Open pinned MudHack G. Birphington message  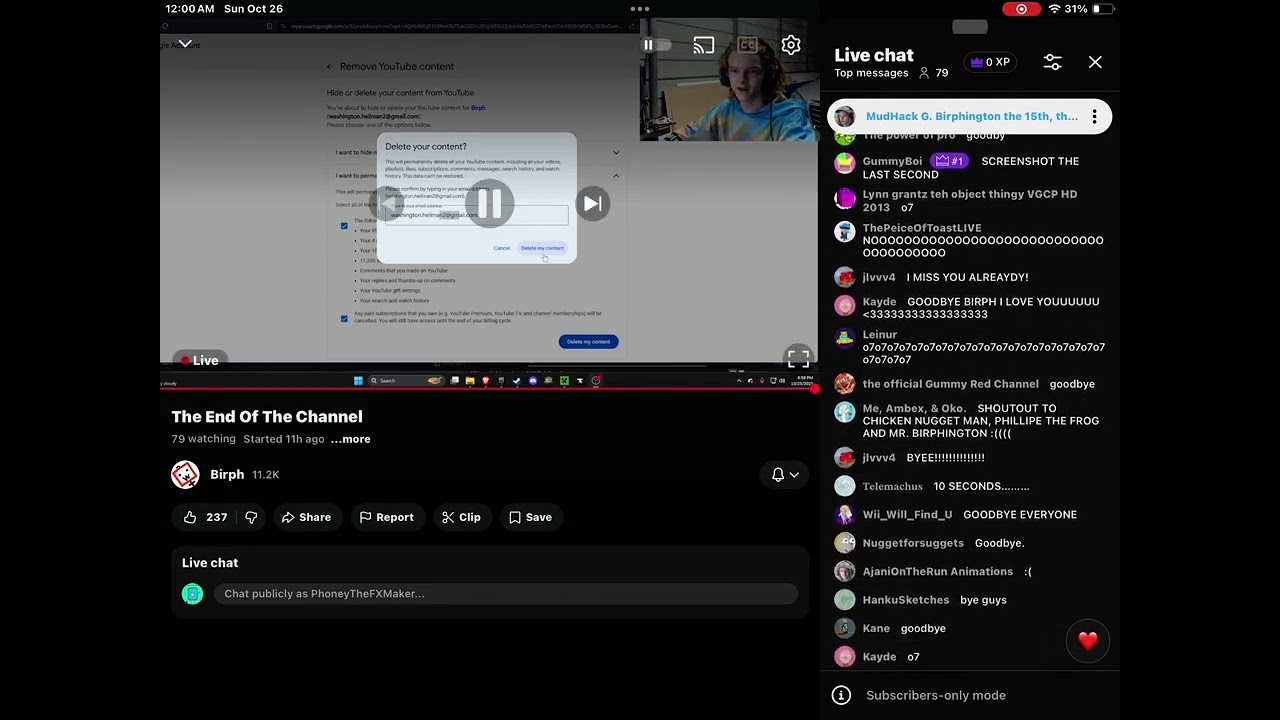tap(970, 117)
